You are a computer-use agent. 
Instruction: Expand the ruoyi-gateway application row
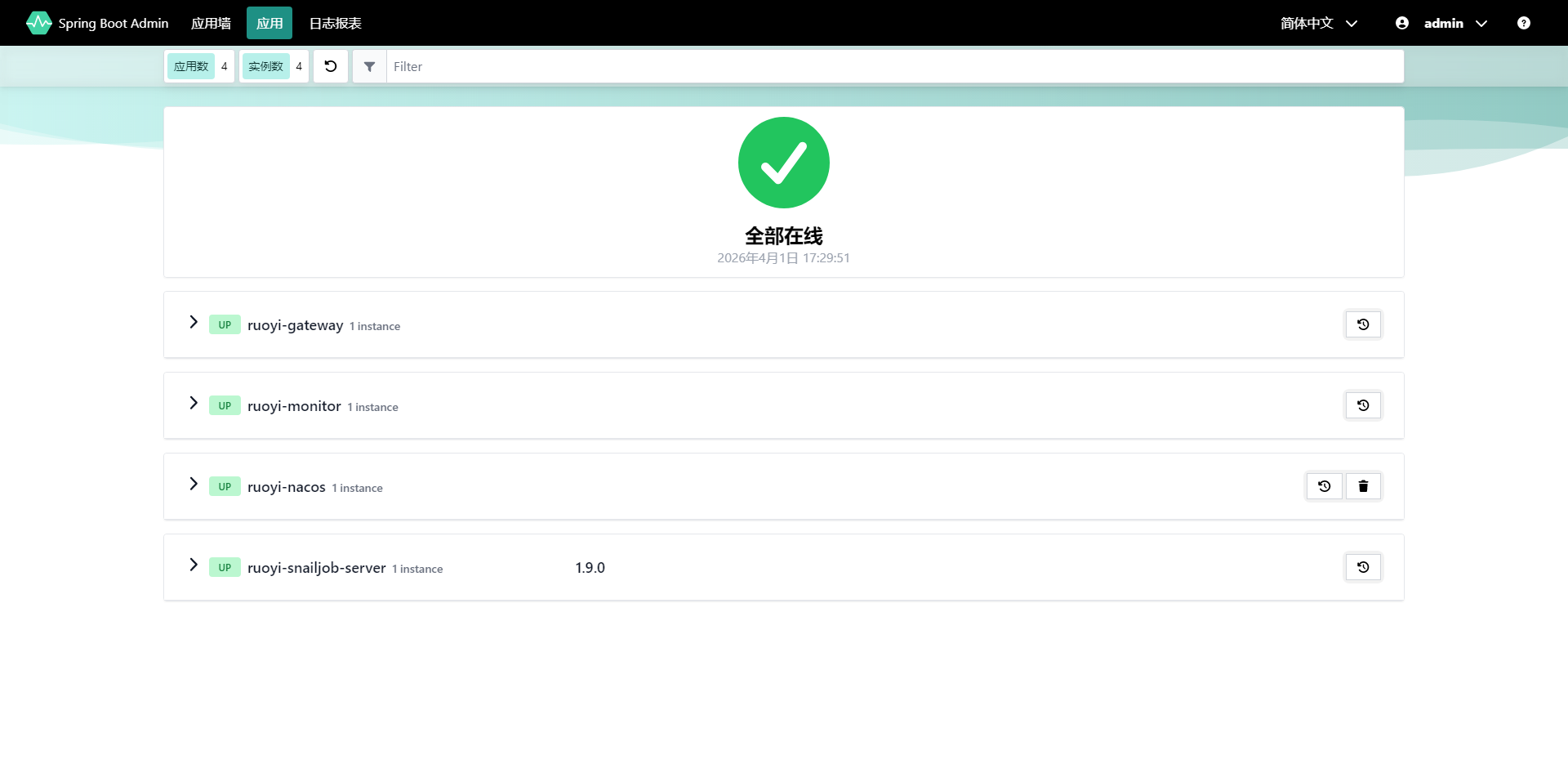(194, 322)
